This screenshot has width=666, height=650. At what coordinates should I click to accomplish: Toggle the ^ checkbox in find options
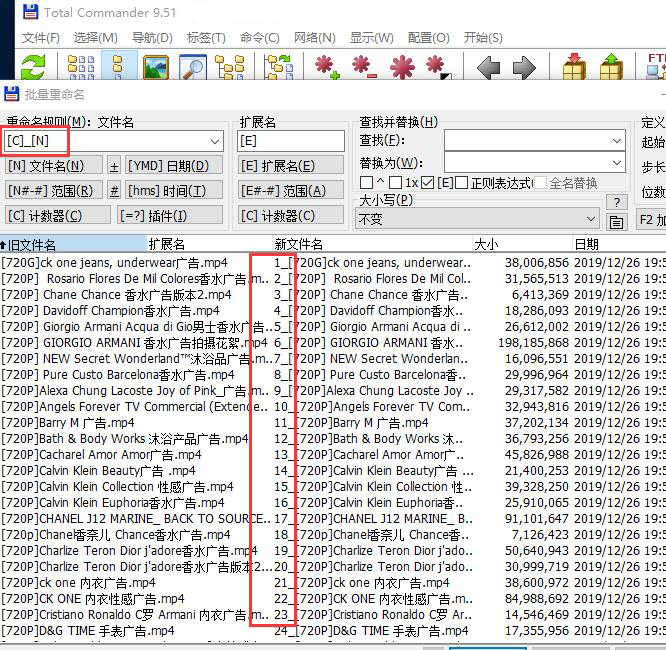click(x=366, y=183)
